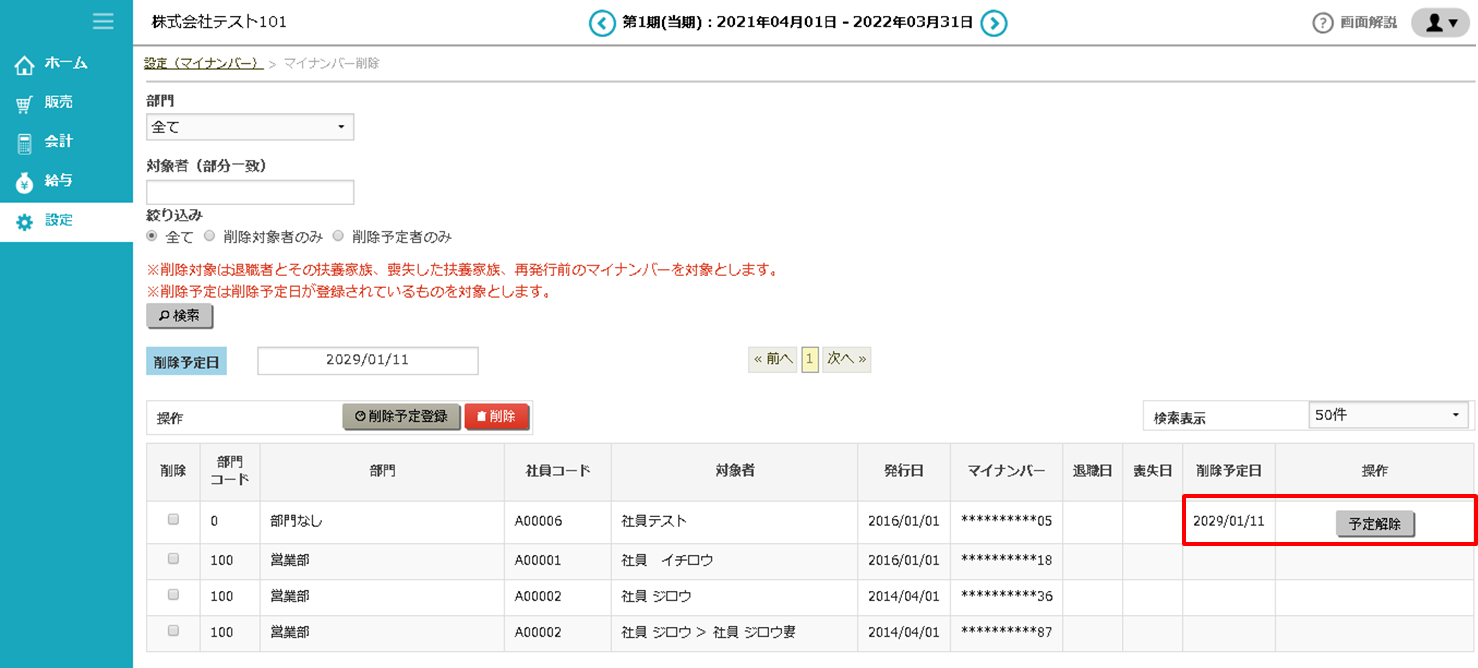Image resolution: width=1478 pixels, height=668 pixels.
Task: Check delete box for 社員テスト row
Action: point(173,520)
